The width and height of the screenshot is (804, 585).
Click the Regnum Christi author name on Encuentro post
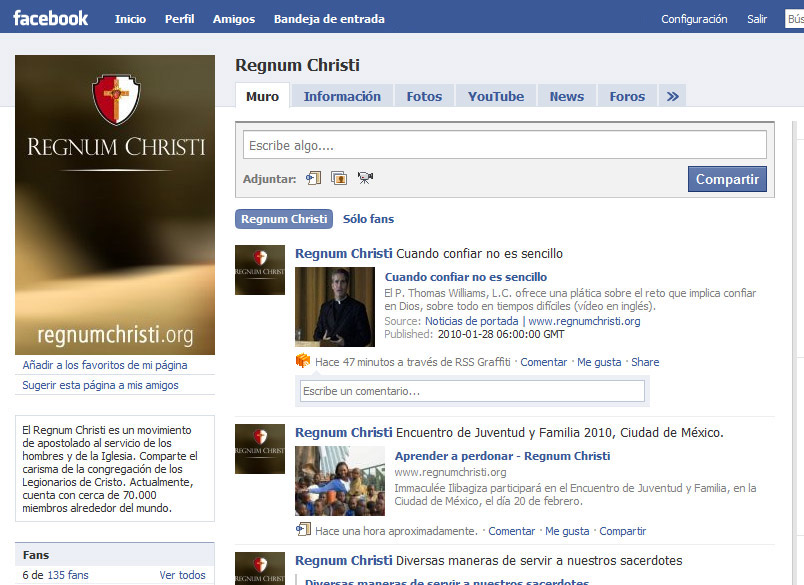[x=344, y=432]
